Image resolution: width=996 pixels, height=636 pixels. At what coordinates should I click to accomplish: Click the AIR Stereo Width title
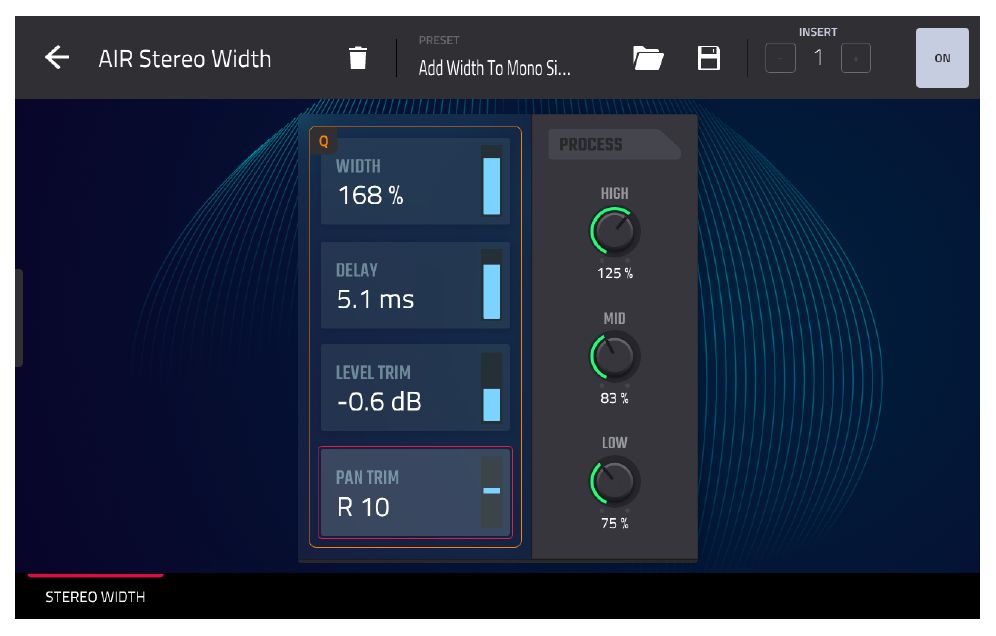point(184,58)
